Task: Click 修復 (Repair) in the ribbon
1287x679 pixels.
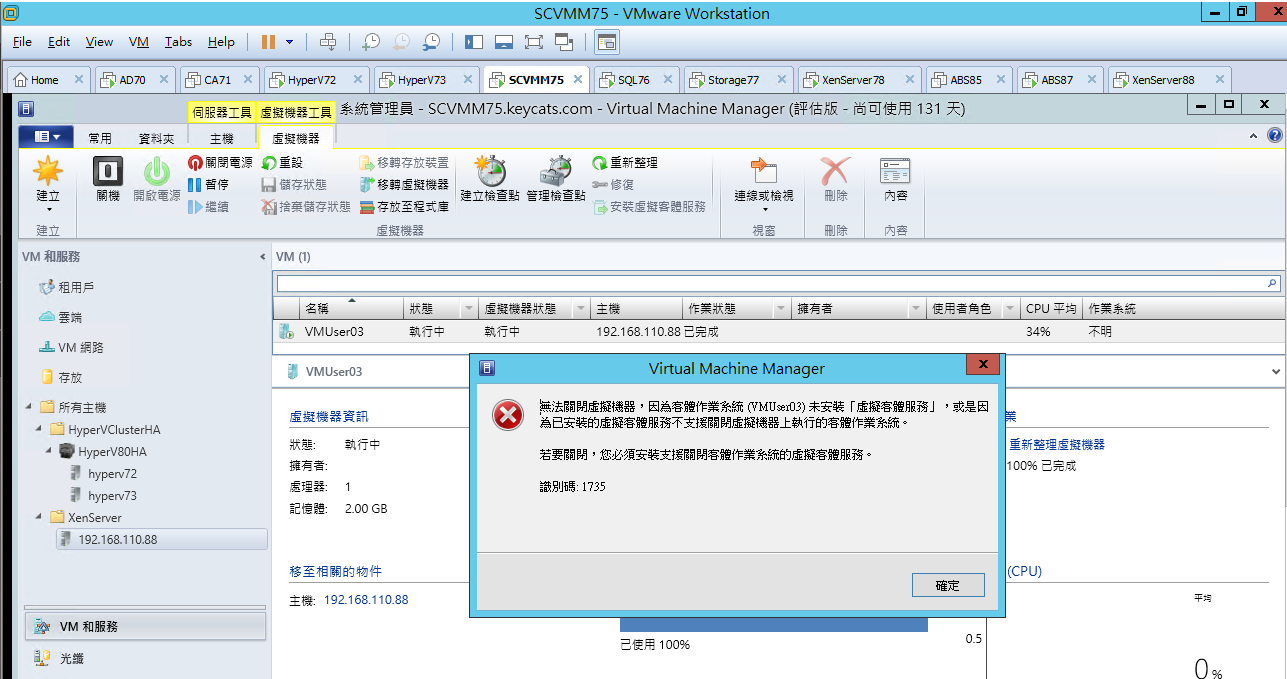Action: click(x=613, y=184)
